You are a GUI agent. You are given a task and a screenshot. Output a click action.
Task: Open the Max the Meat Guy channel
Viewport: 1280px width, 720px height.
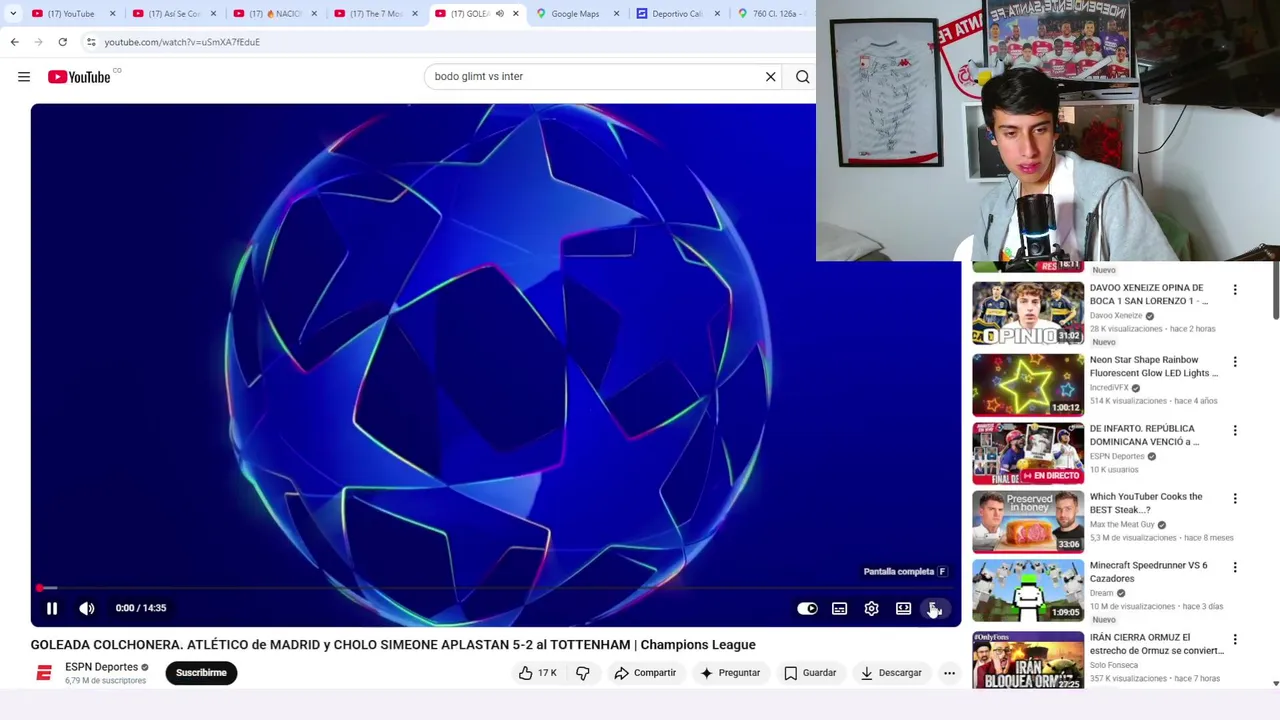(x=1122, y=525)
